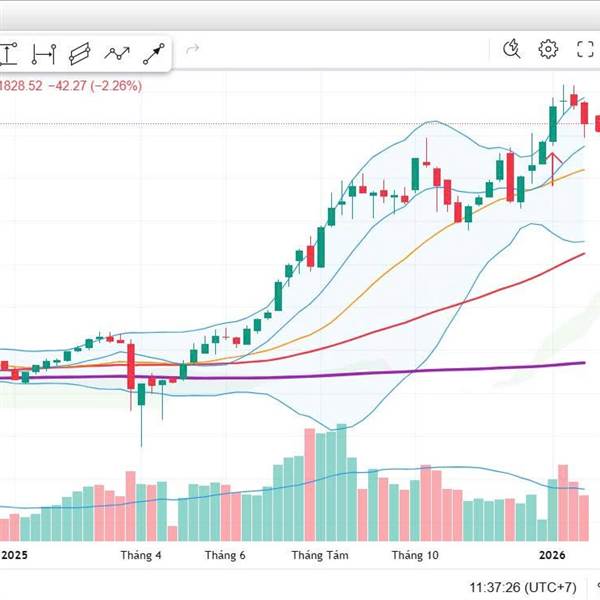Pick the zigzag path drawing tool
The height and width of the screenshot is (600, 600).
coord(118,54)
